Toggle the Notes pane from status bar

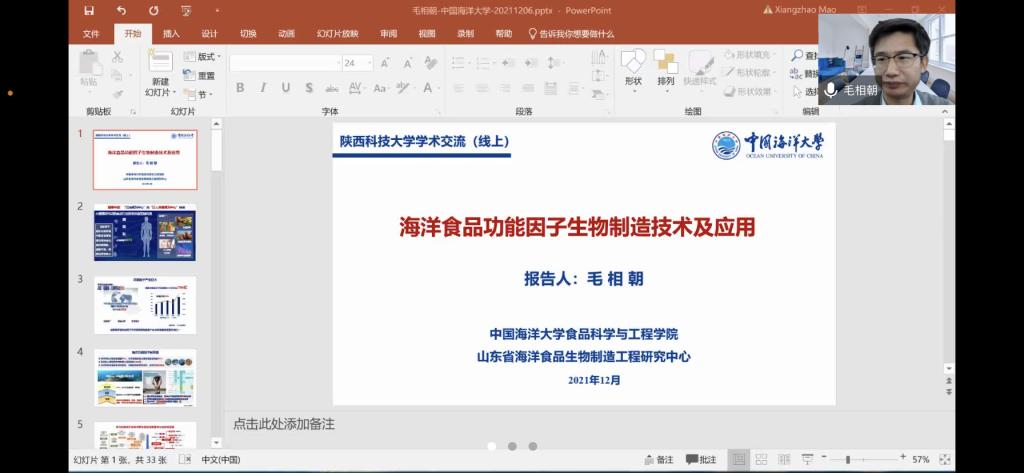coord(658,460)
